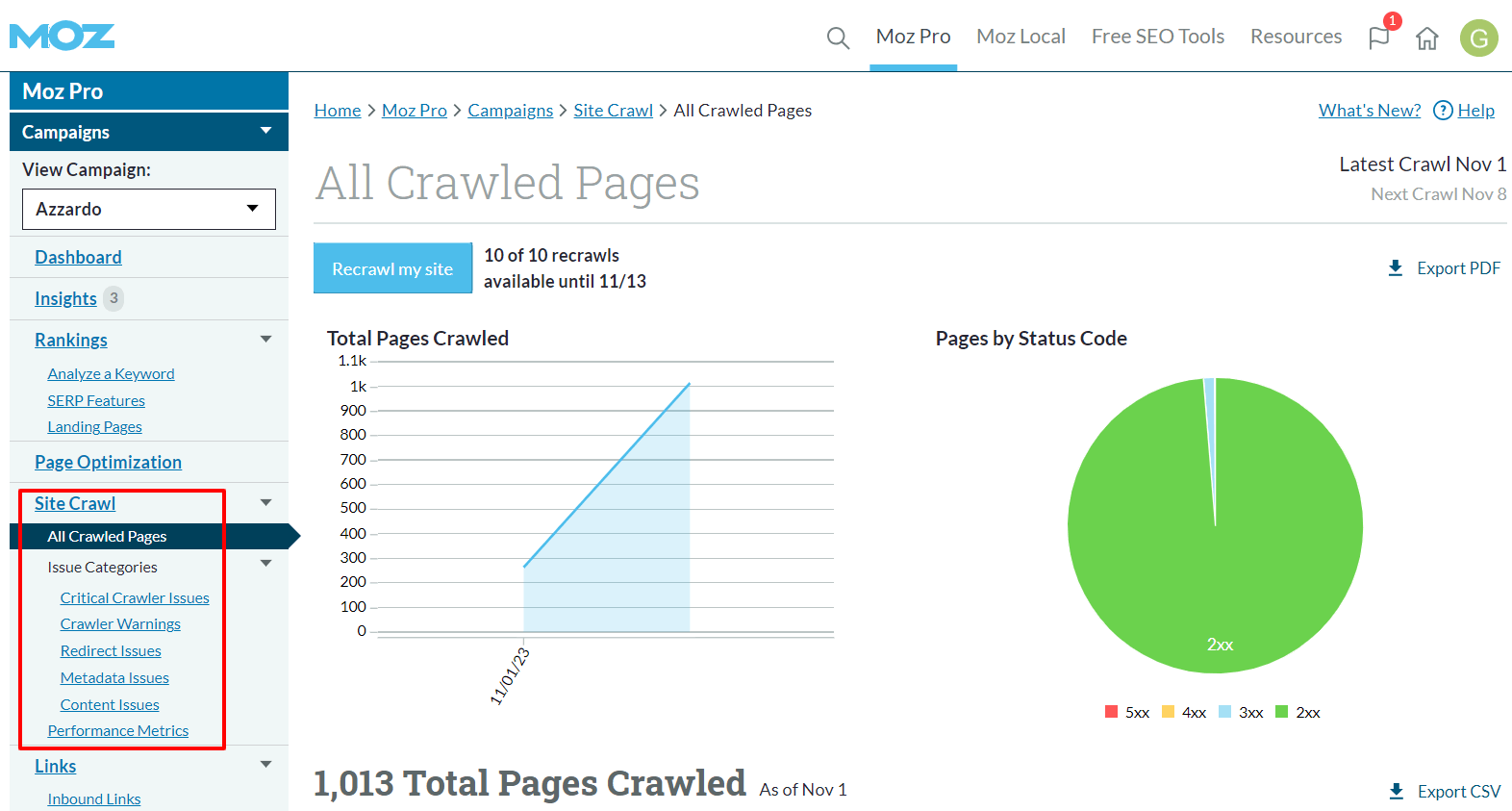The image size is (1512, 811).
Task: Open the Free SEO Tools menu
Action: click(1157, 37)
